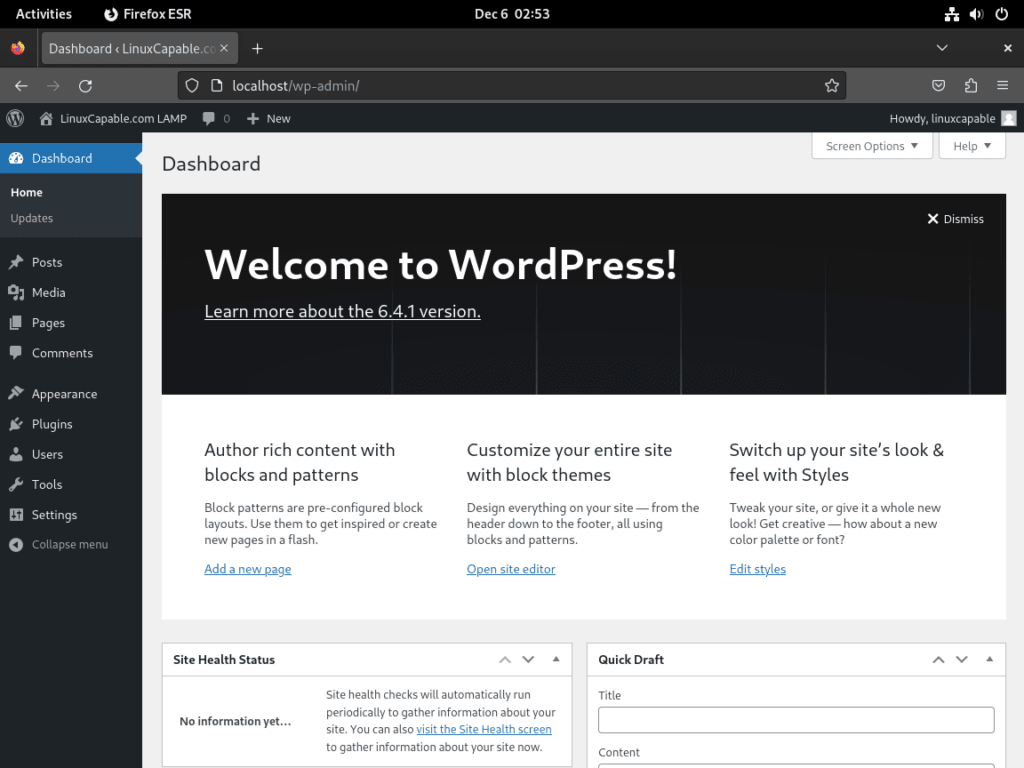1024x768 pixels.
Task: Click the Users icon in sidebar
Action: point(18,454)
